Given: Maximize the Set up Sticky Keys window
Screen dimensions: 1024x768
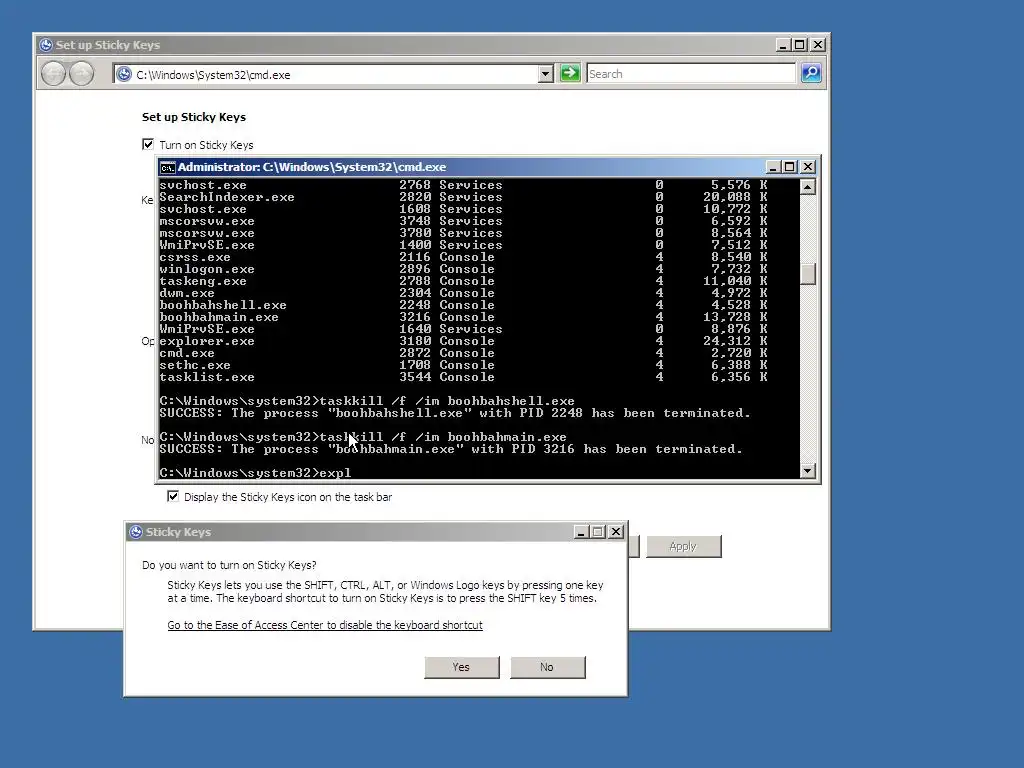Looking at the screenshot, I should (800, 45).
